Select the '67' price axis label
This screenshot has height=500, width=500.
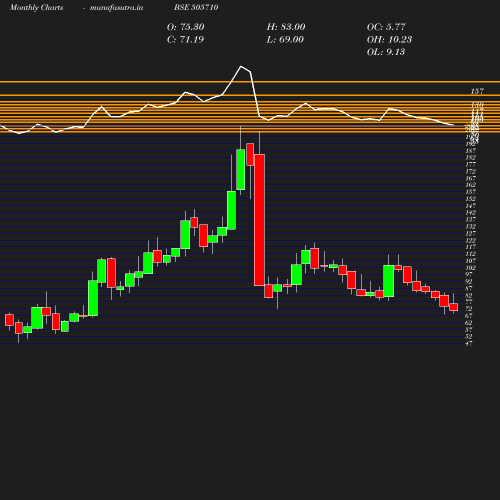(x=469, y=316)
